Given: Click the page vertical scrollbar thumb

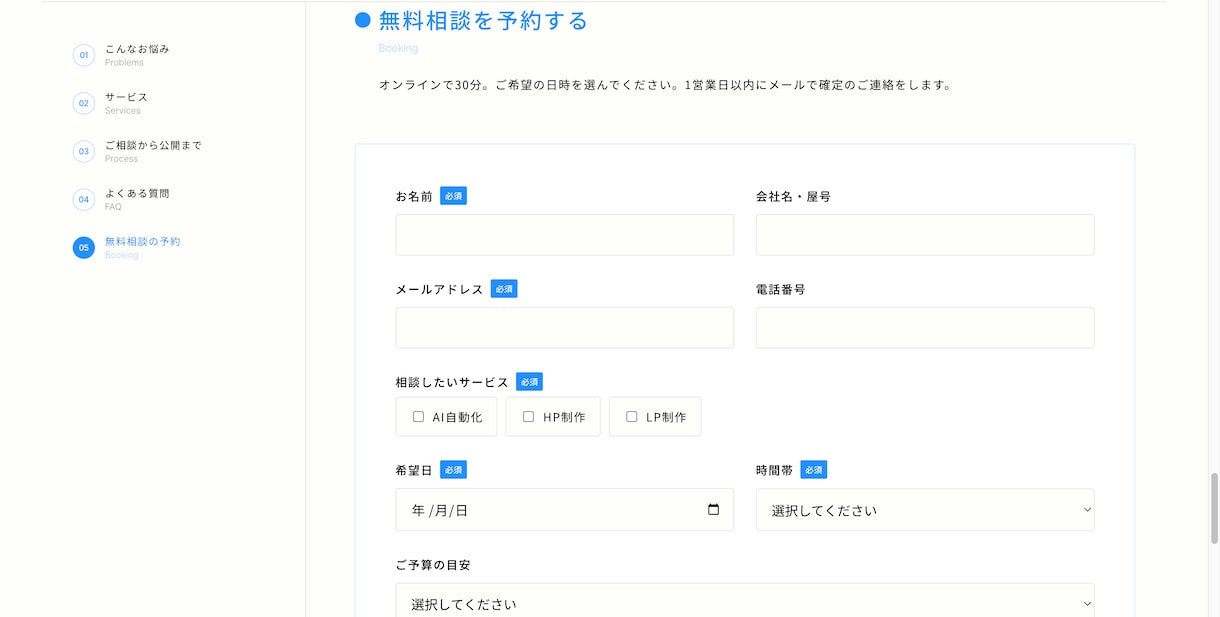Looking at the screenshot, I should coord(1214,509).
